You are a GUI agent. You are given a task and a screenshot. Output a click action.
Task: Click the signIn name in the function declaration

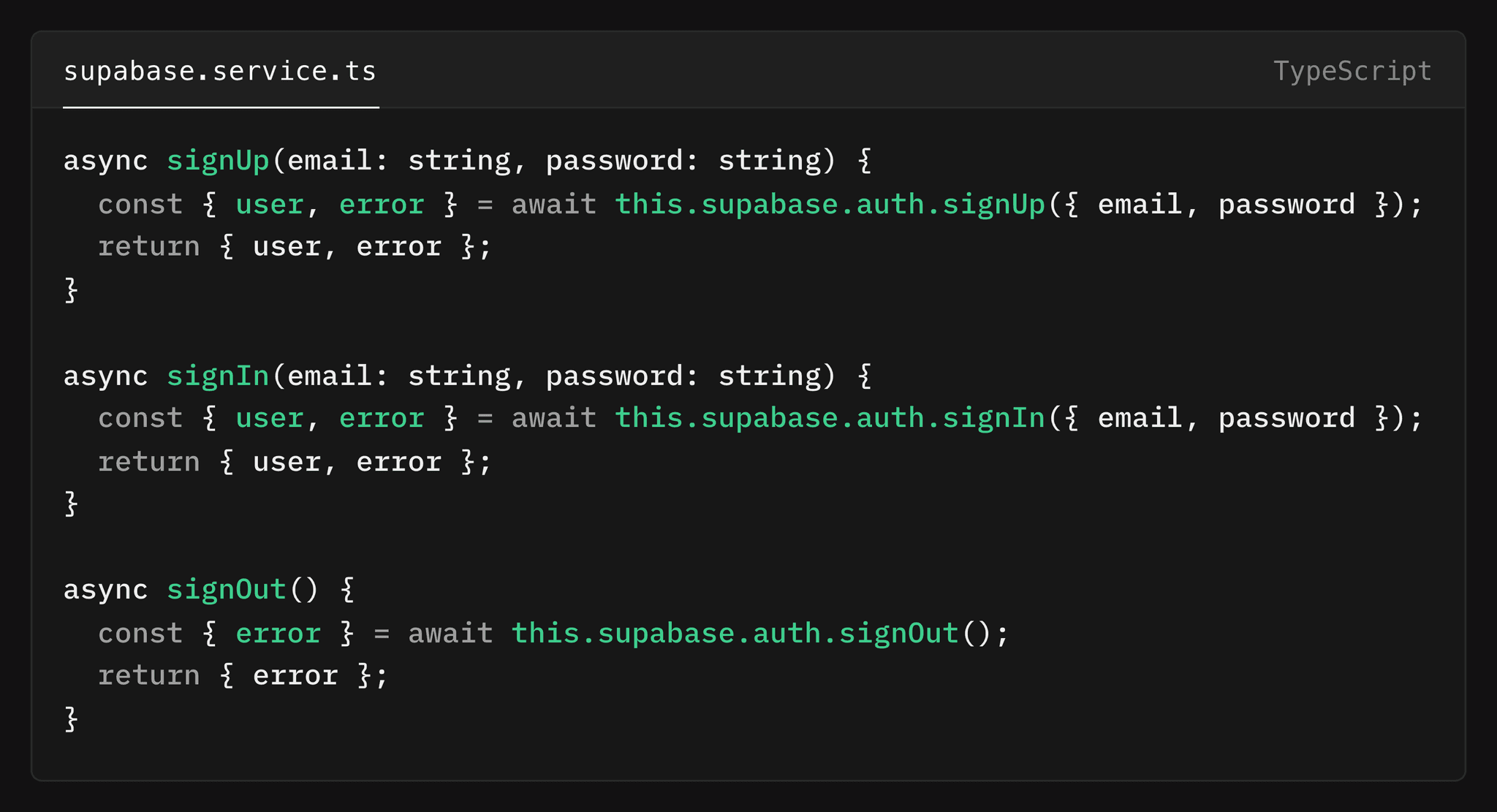point(218,376)
